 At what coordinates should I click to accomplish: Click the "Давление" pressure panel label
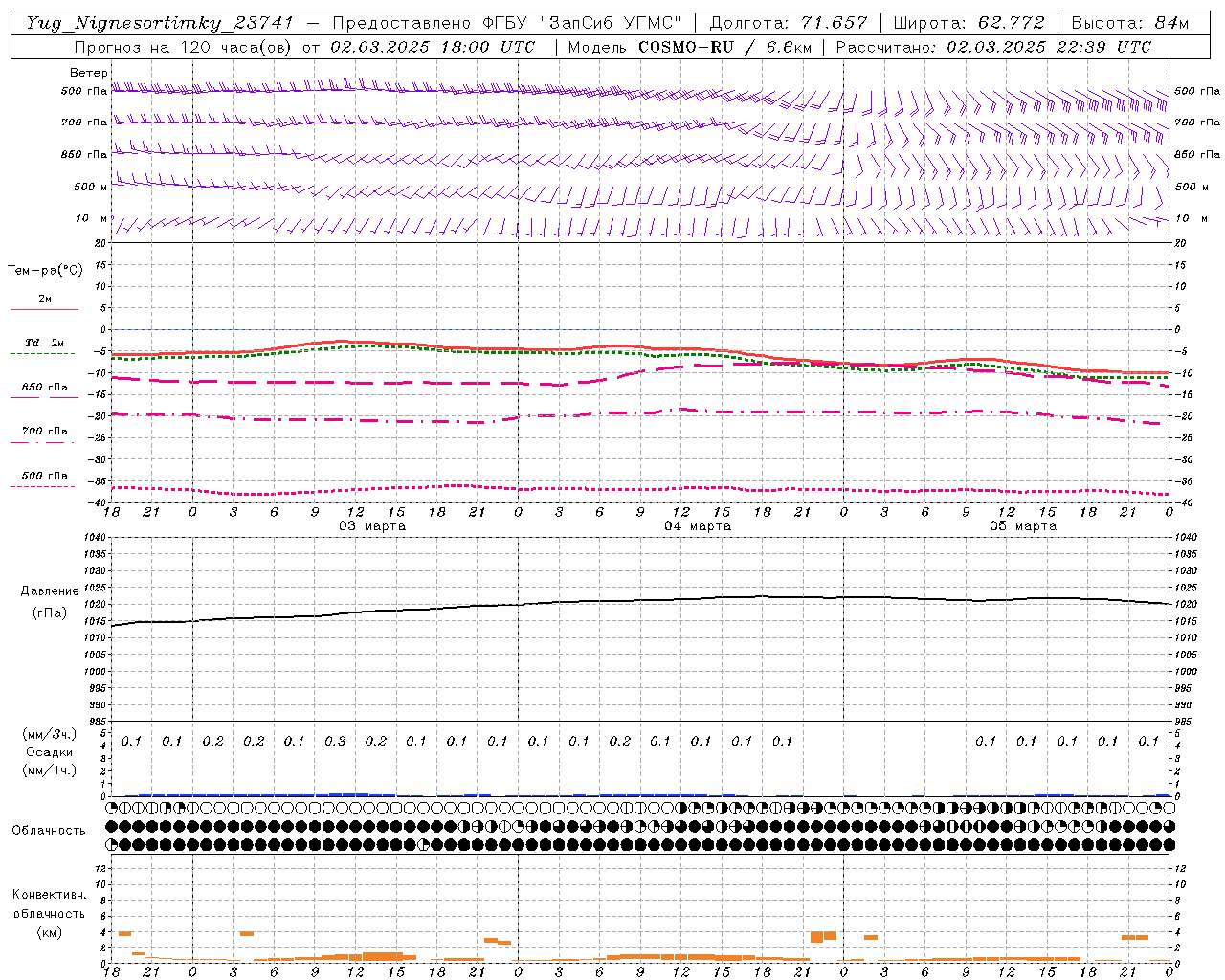[50, 591]
